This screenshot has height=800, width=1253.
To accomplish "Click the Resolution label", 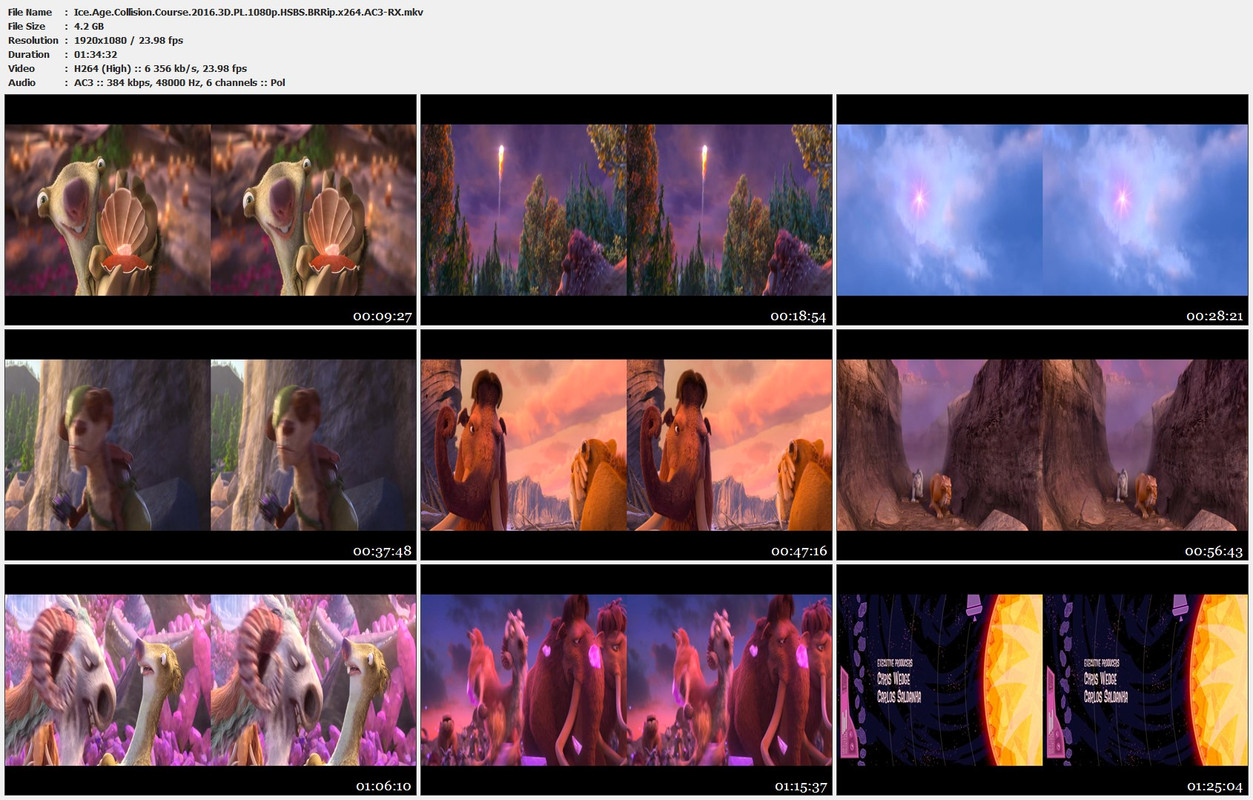I will coord(33,40).
